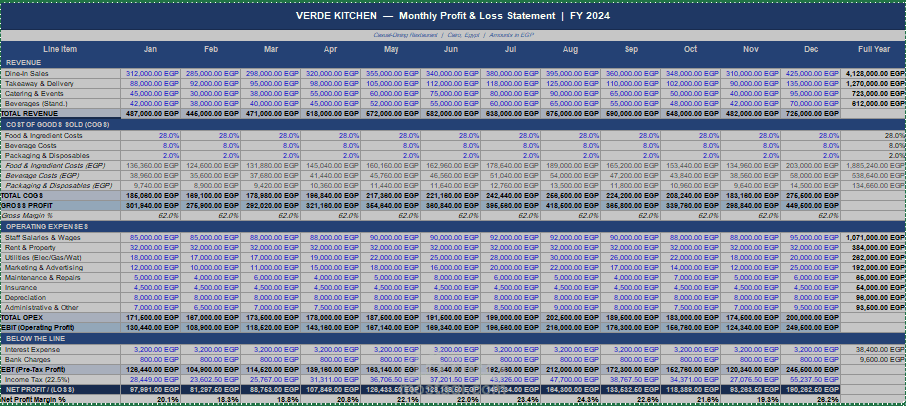Select EBIT Dec value 249,500.00 EGP
Screen dimensions: 906x406
click(x=811, y=327)
